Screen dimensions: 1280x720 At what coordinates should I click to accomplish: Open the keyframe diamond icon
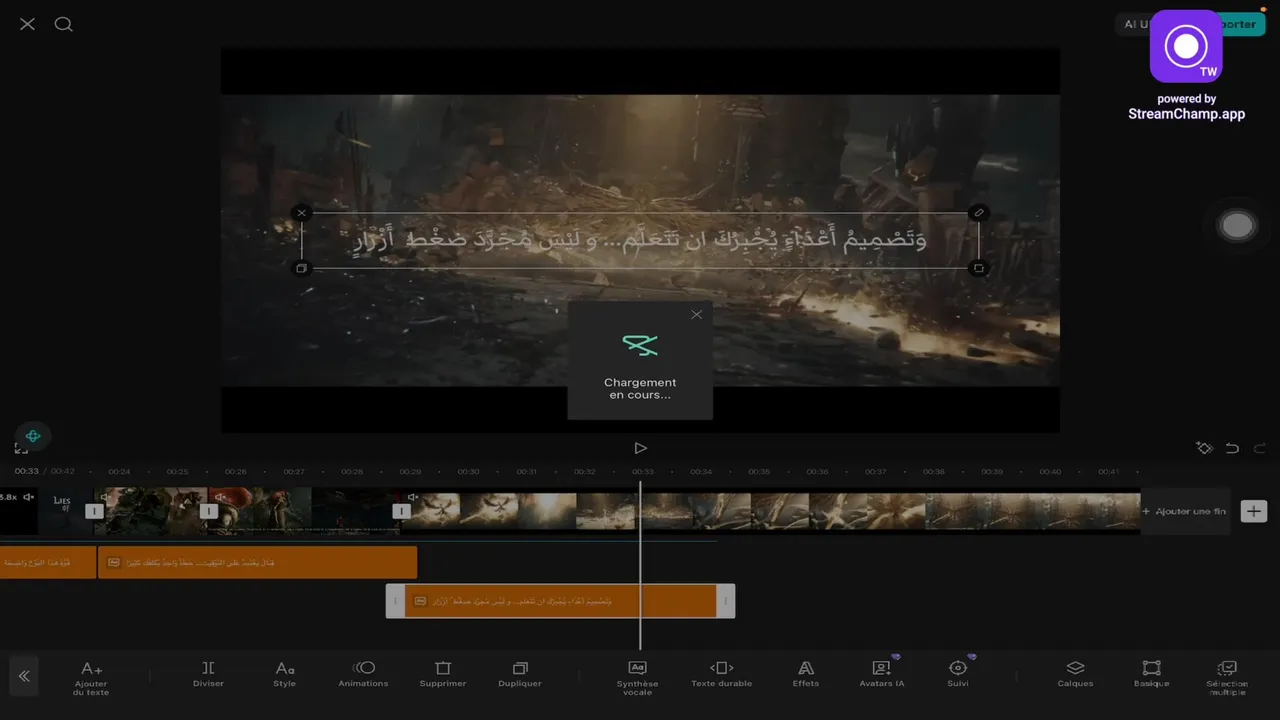[x=1204, y=448]
